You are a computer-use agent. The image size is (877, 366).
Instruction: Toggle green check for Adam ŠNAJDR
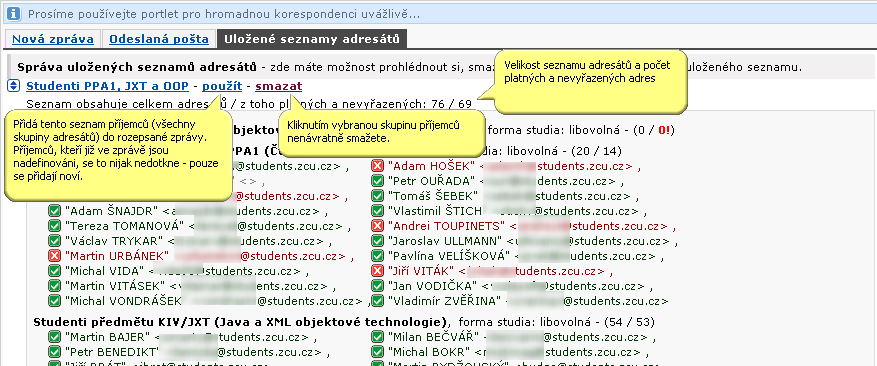(x=54, y=212)
